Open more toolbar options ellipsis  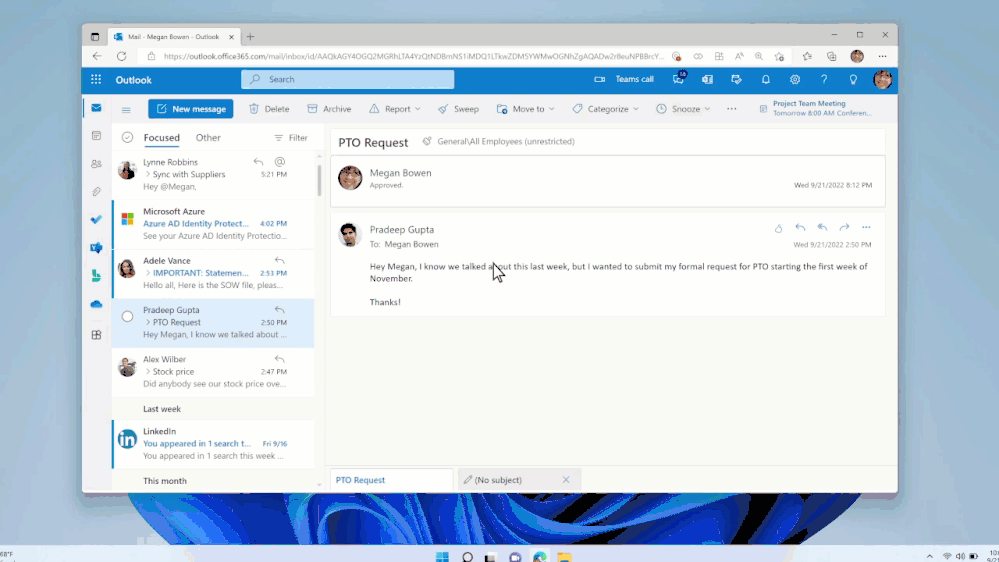(731, 109)
